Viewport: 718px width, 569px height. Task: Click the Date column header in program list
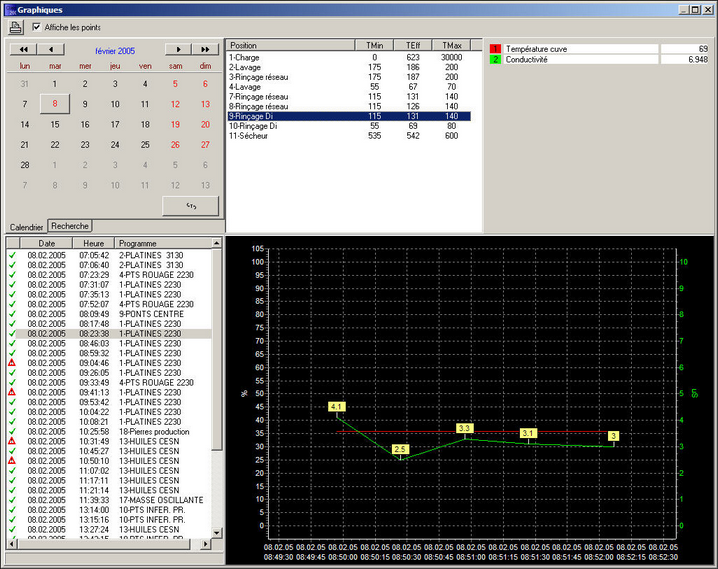(x=46, y=244)
